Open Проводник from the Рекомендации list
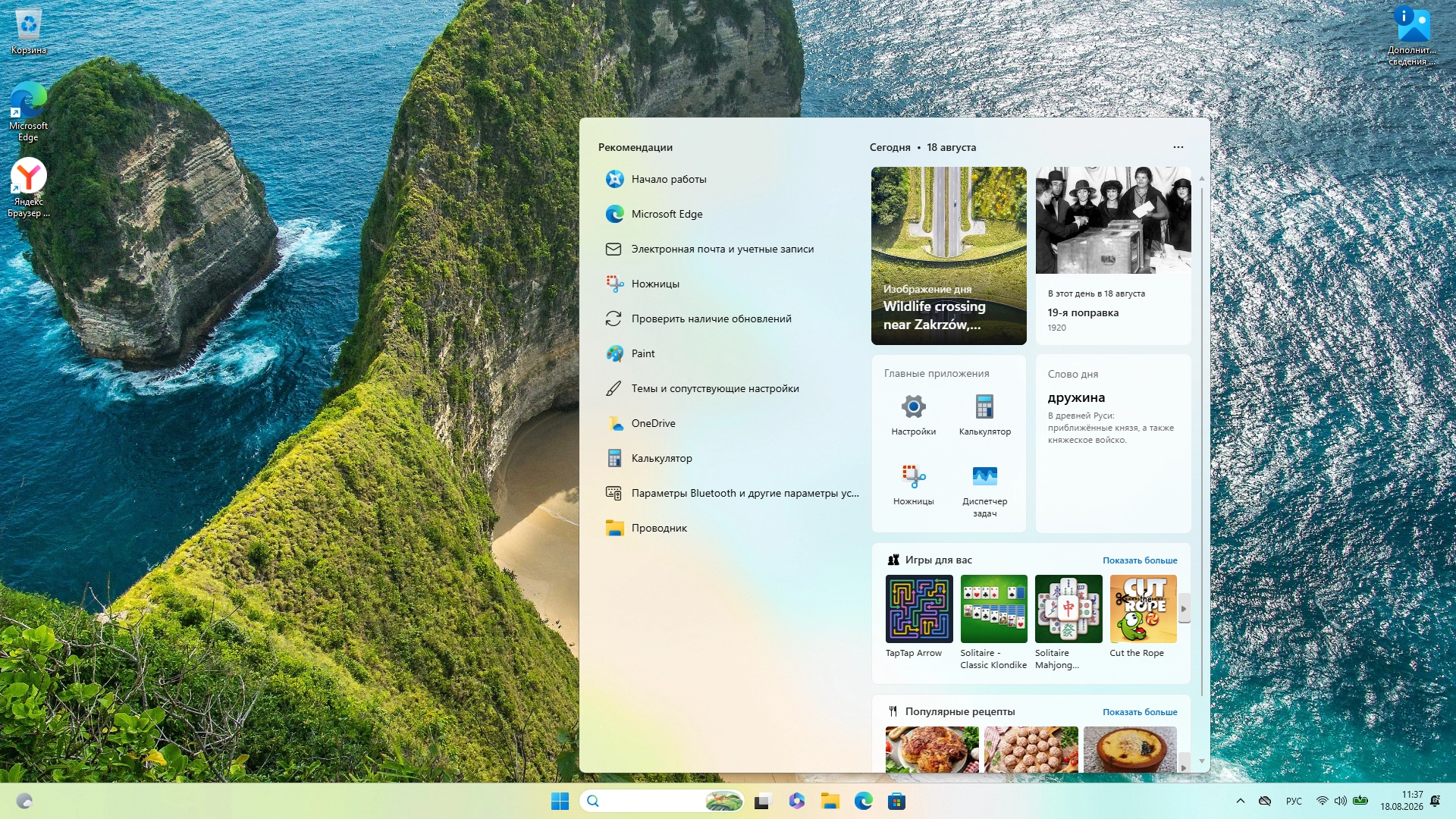Screen dimensions: 1456x819 tap(728, 528)
